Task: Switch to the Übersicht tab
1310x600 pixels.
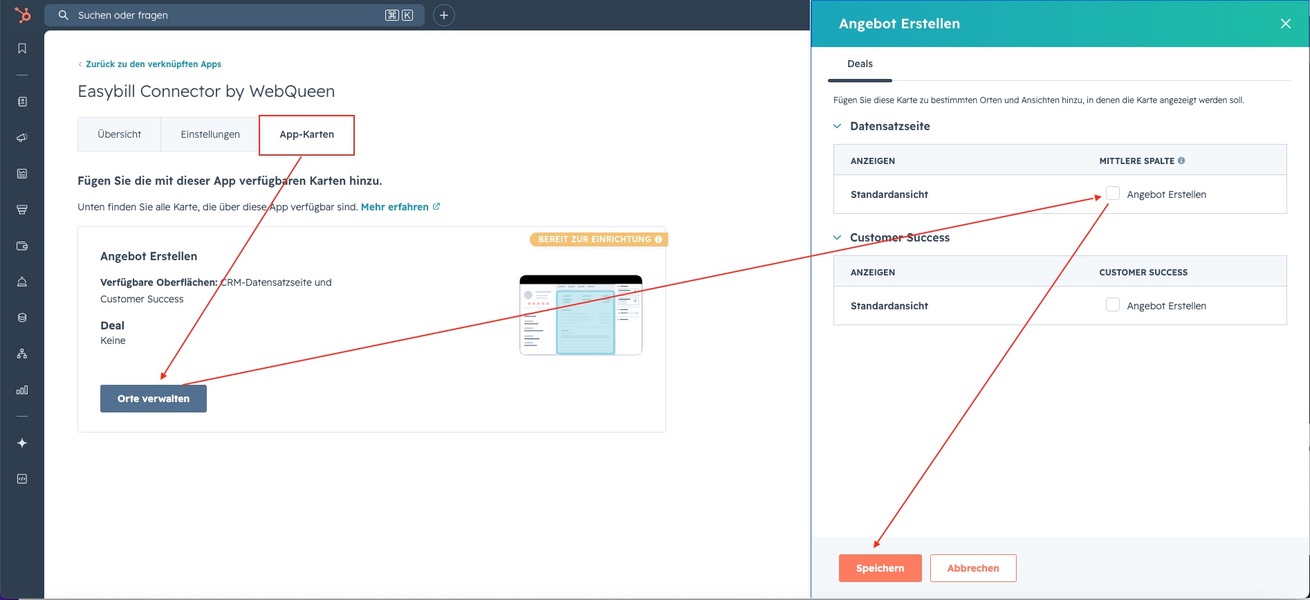Action: 119,135
